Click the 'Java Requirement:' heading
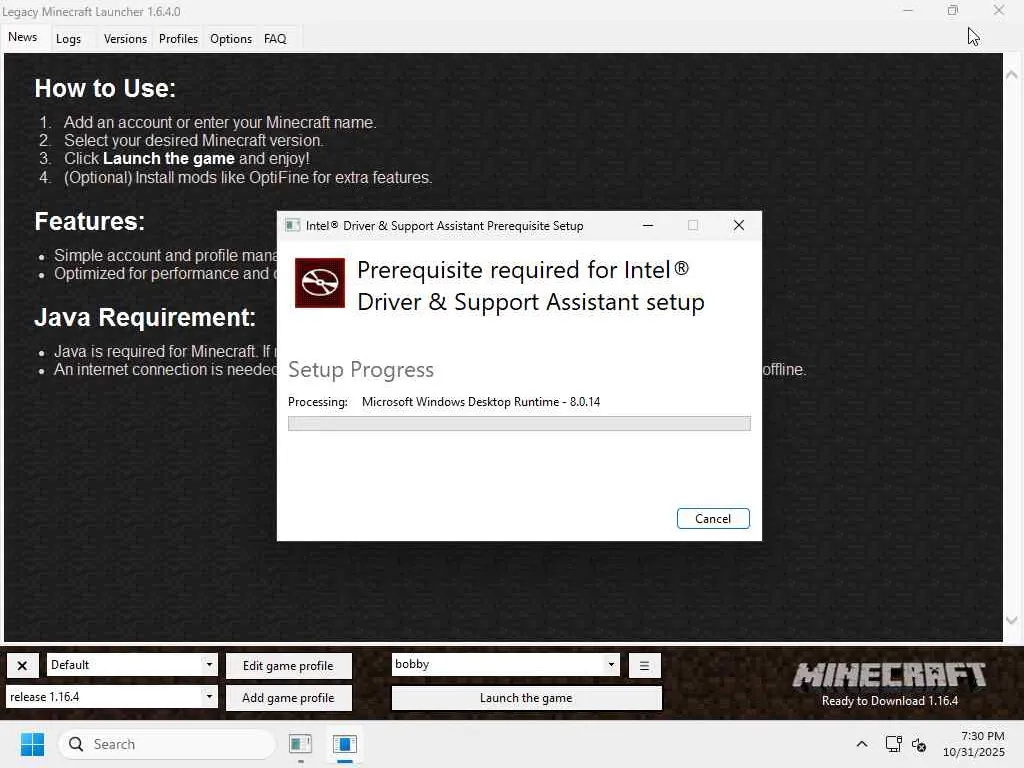This screenshot has width=1024, height=768. (145, 317)
